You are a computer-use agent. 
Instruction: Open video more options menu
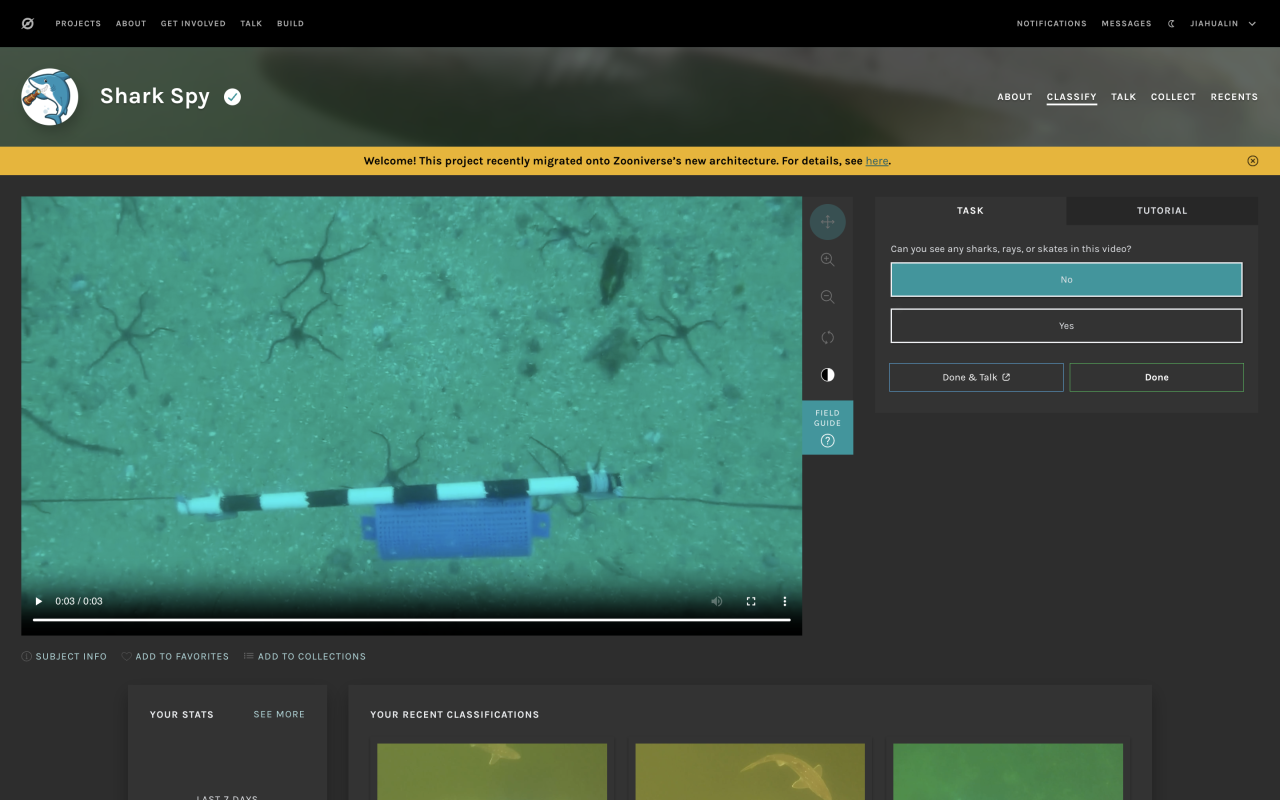[785, 601]
